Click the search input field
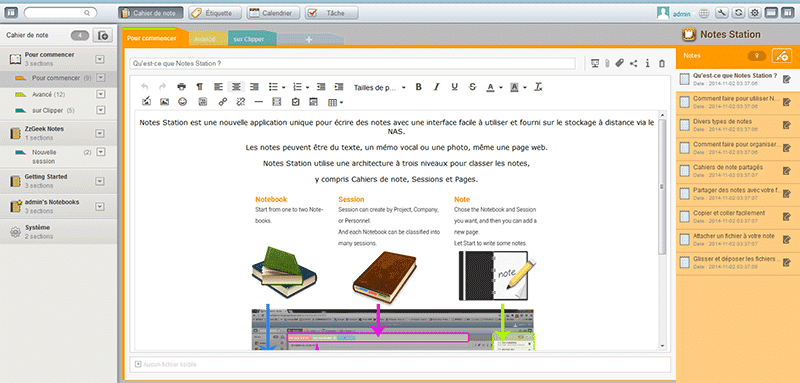 60,13
